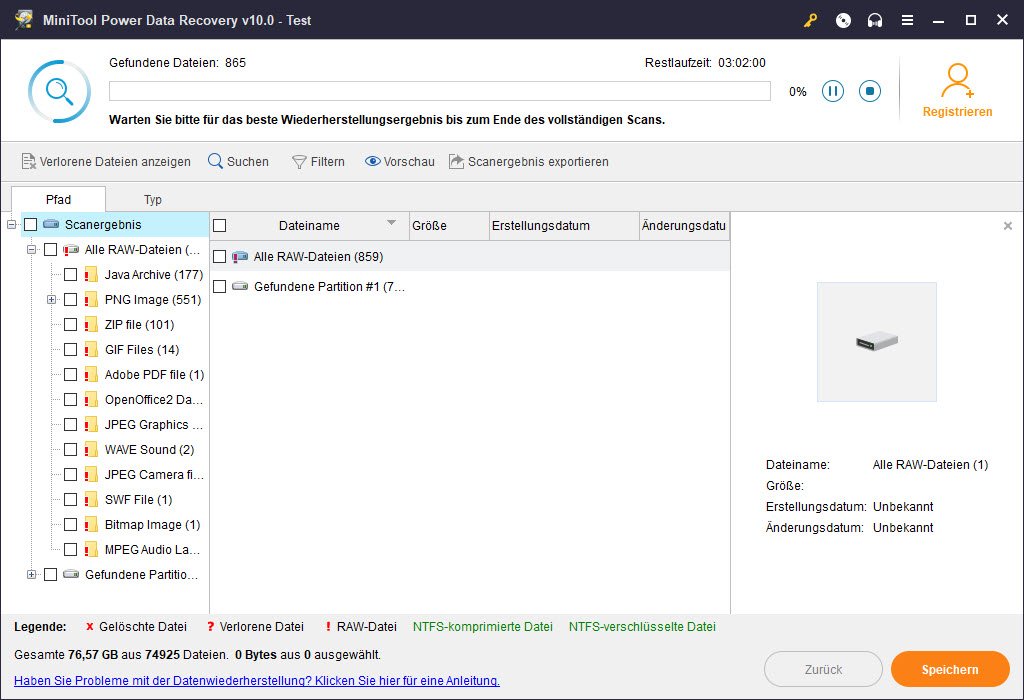Click the key registration icon in title bar
Viewport: 1024px width, 700px height.
click(x=810, y=20)
